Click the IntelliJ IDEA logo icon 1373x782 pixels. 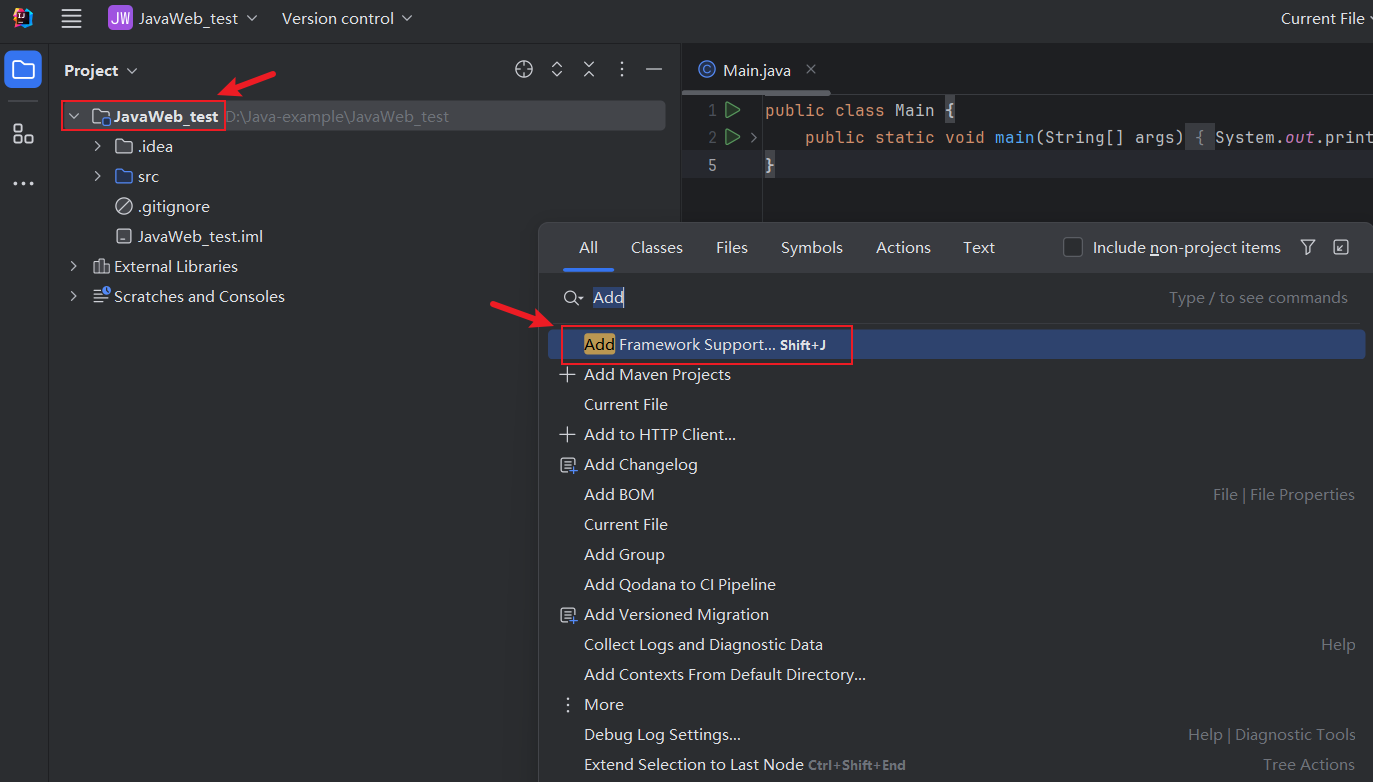point(21,17)
